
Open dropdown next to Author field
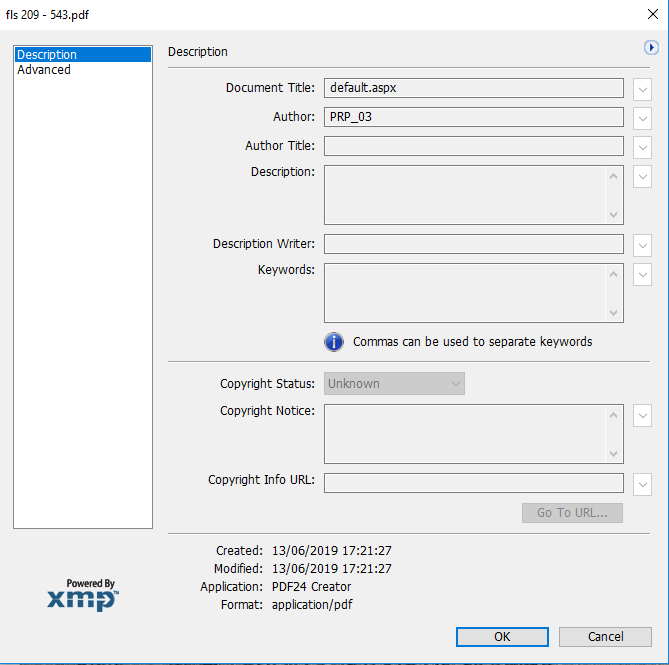click(x=642, y=119)
